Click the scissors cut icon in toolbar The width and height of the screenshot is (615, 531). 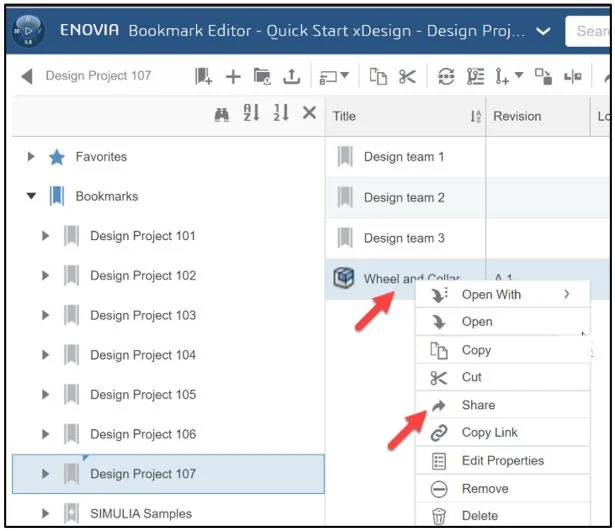coord(407,76)
